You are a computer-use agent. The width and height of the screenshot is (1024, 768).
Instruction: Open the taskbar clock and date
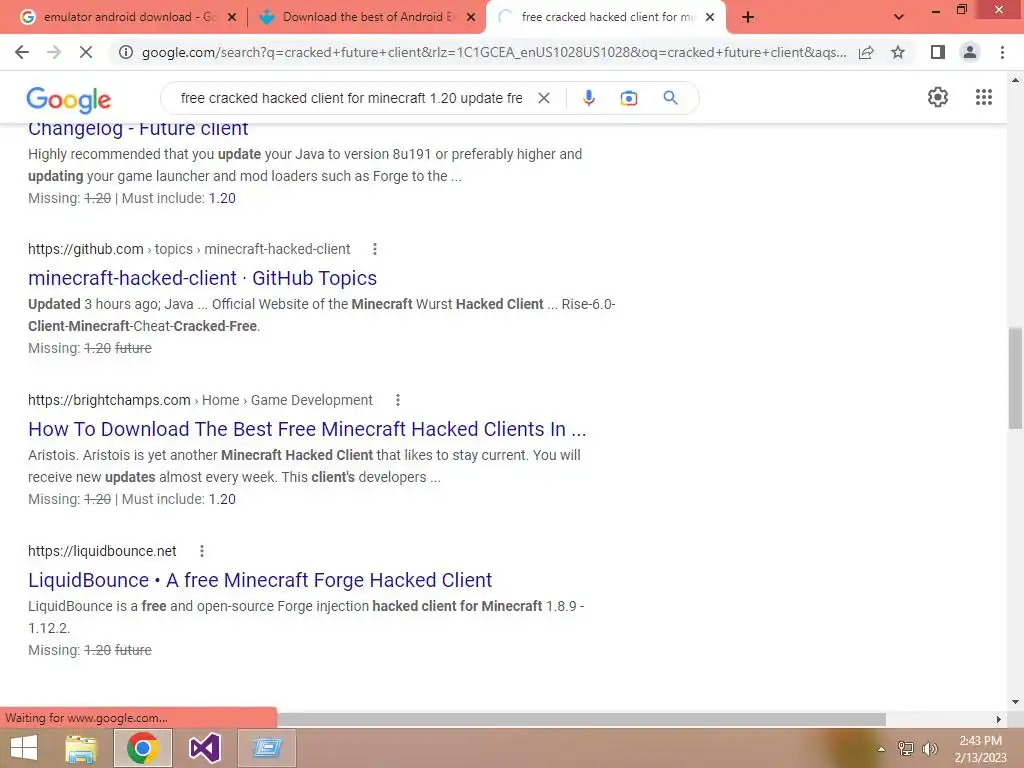click(x=980, y=749)
